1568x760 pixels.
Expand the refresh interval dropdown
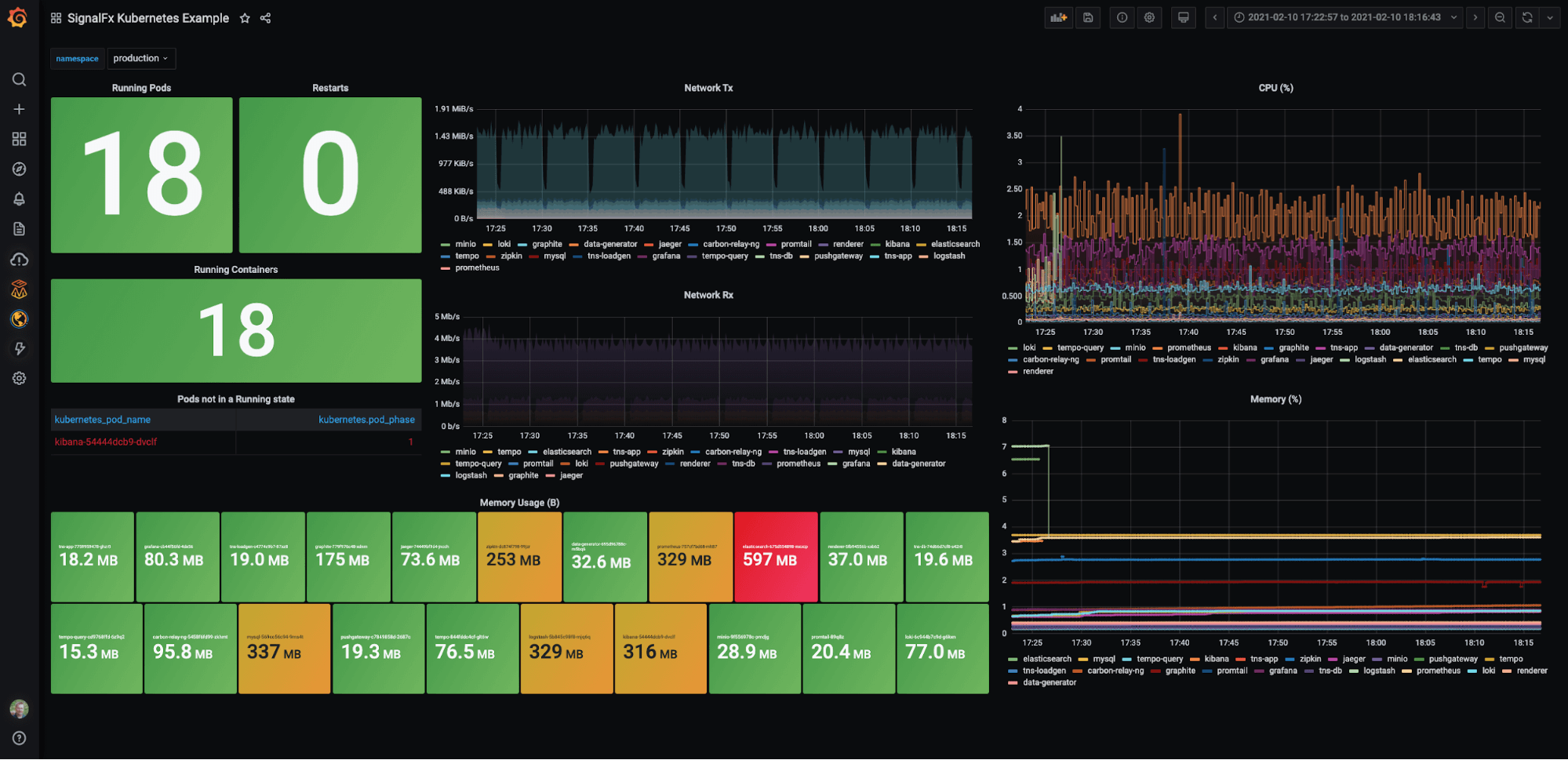click(1549, 17)
